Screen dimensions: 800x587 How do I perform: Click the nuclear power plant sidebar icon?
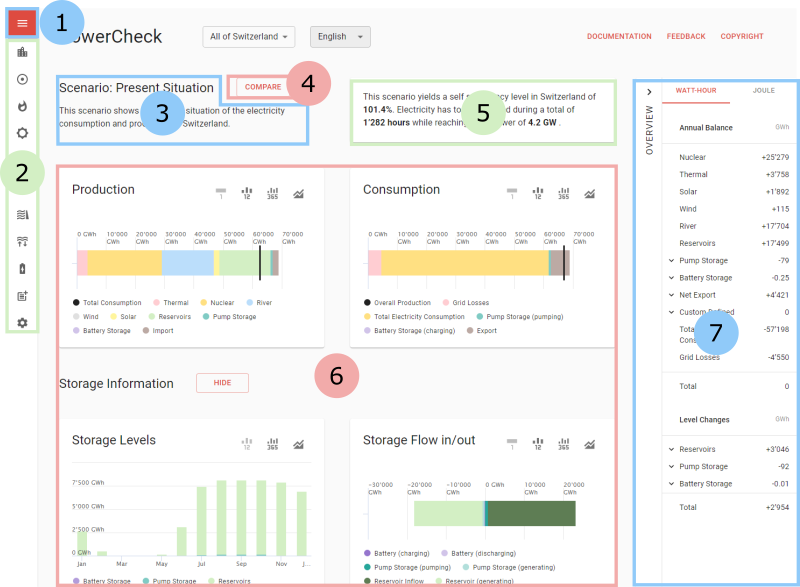(23, 78)
